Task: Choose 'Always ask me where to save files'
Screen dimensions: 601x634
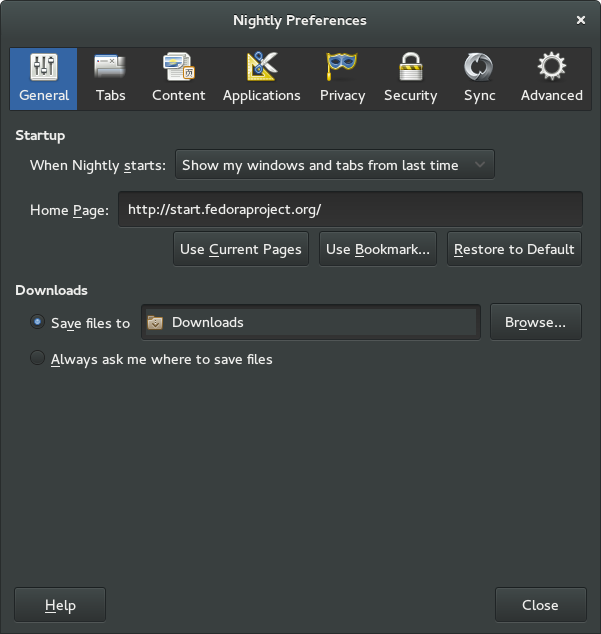Action: click(38, 358)
